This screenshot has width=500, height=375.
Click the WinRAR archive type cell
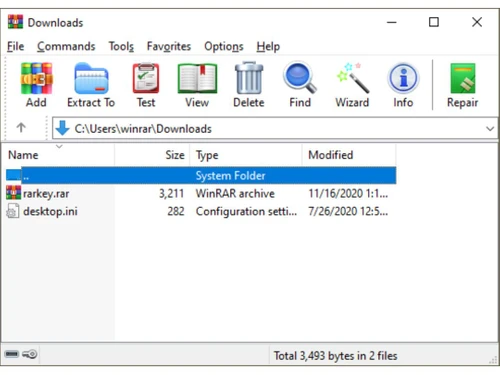[x=235, y=193]
